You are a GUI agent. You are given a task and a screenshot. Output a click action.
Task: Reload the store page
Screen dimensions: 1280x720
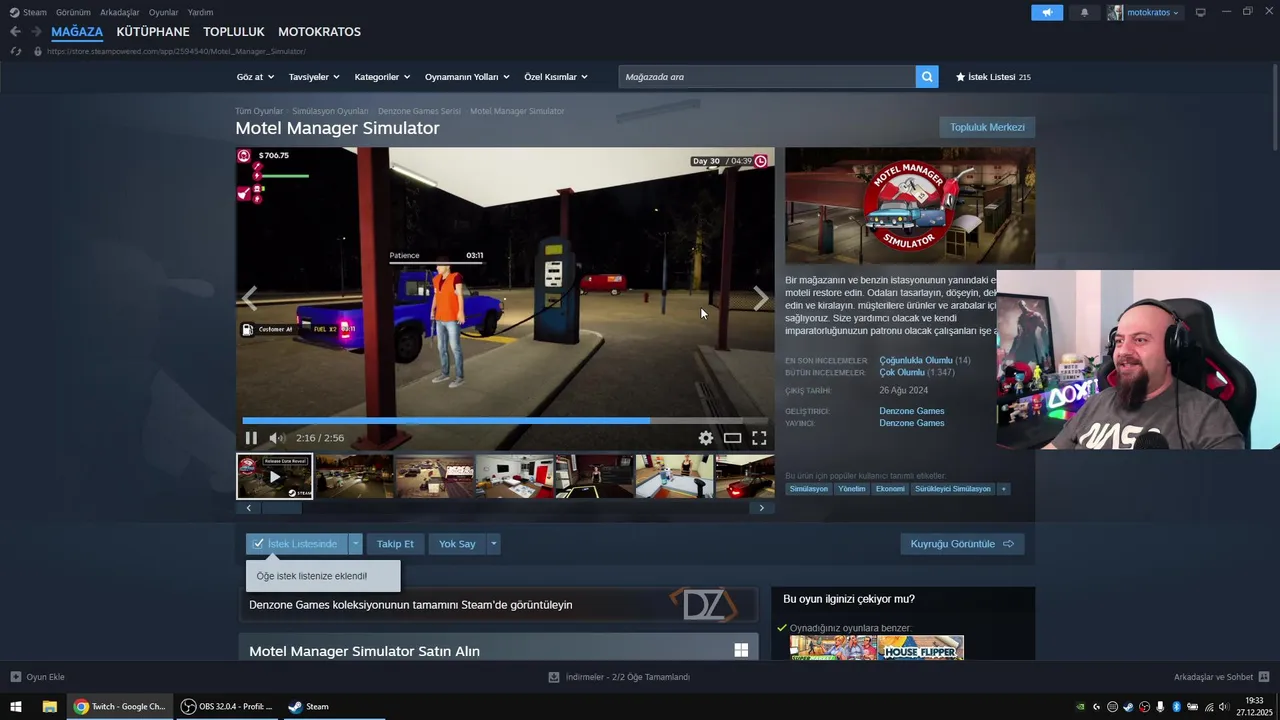tap(15, 51)
